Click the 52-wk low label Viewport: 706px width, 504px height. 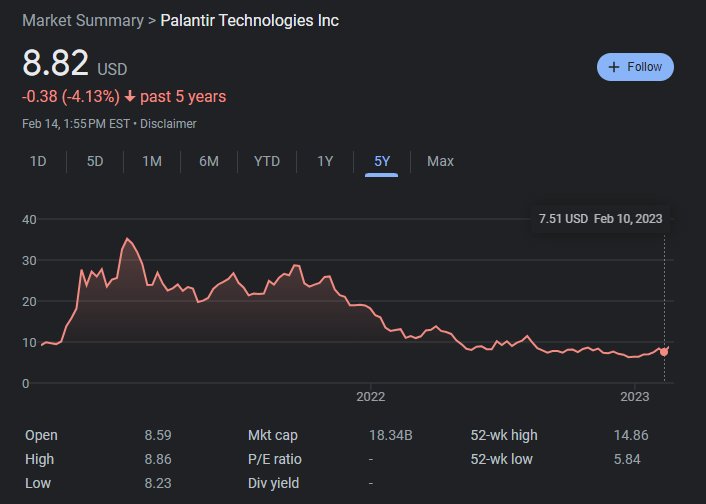coord(502,459)
